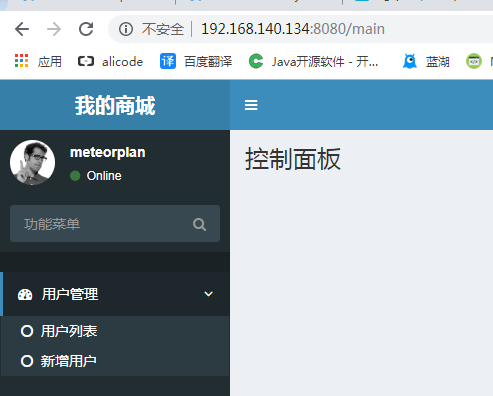Click the browser forward arrow
Image resolution: width=493 pixels, height=396 pixels.
(x=54, y=29)
